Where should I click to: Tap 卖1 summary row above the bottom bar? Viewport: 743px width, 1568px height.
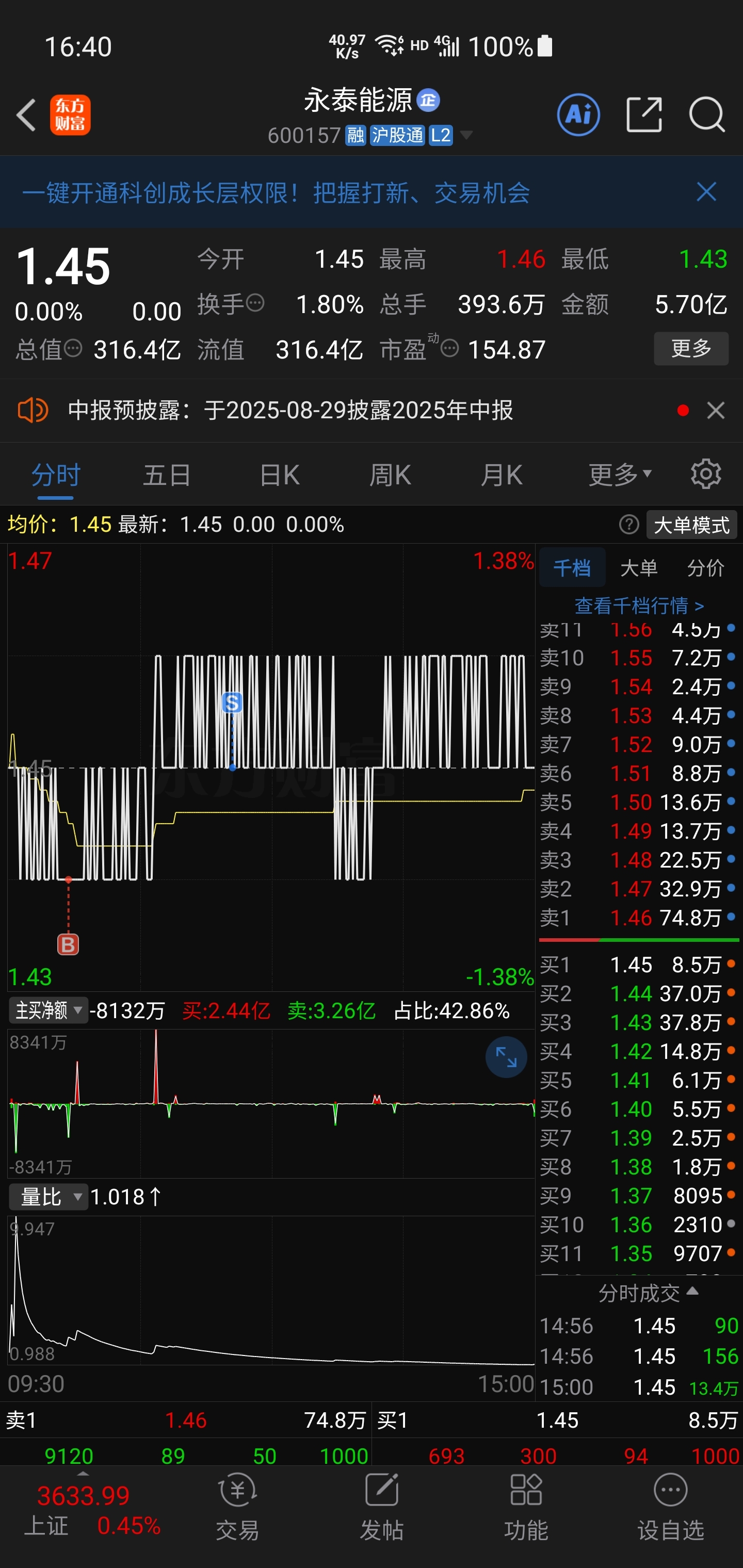(186, 1420)
